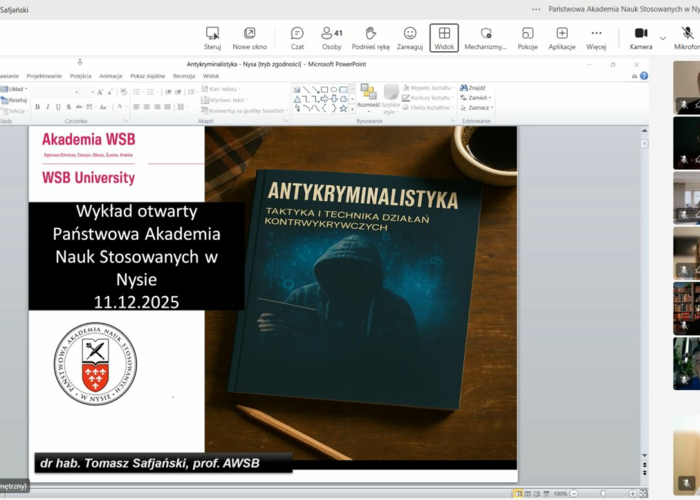Open the Zareaguj reactions menu

click(409, 38)
